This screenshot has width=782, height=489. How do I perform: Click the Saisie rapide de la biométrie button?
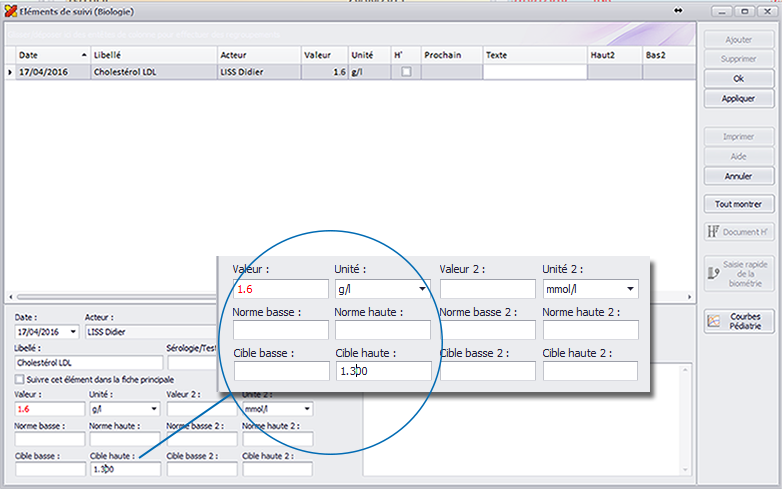point(739,273)
